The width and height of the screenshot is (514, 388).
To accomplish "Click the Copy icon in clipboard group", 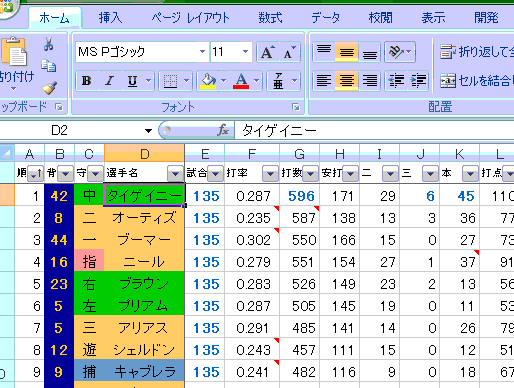I will coord(49,66).
